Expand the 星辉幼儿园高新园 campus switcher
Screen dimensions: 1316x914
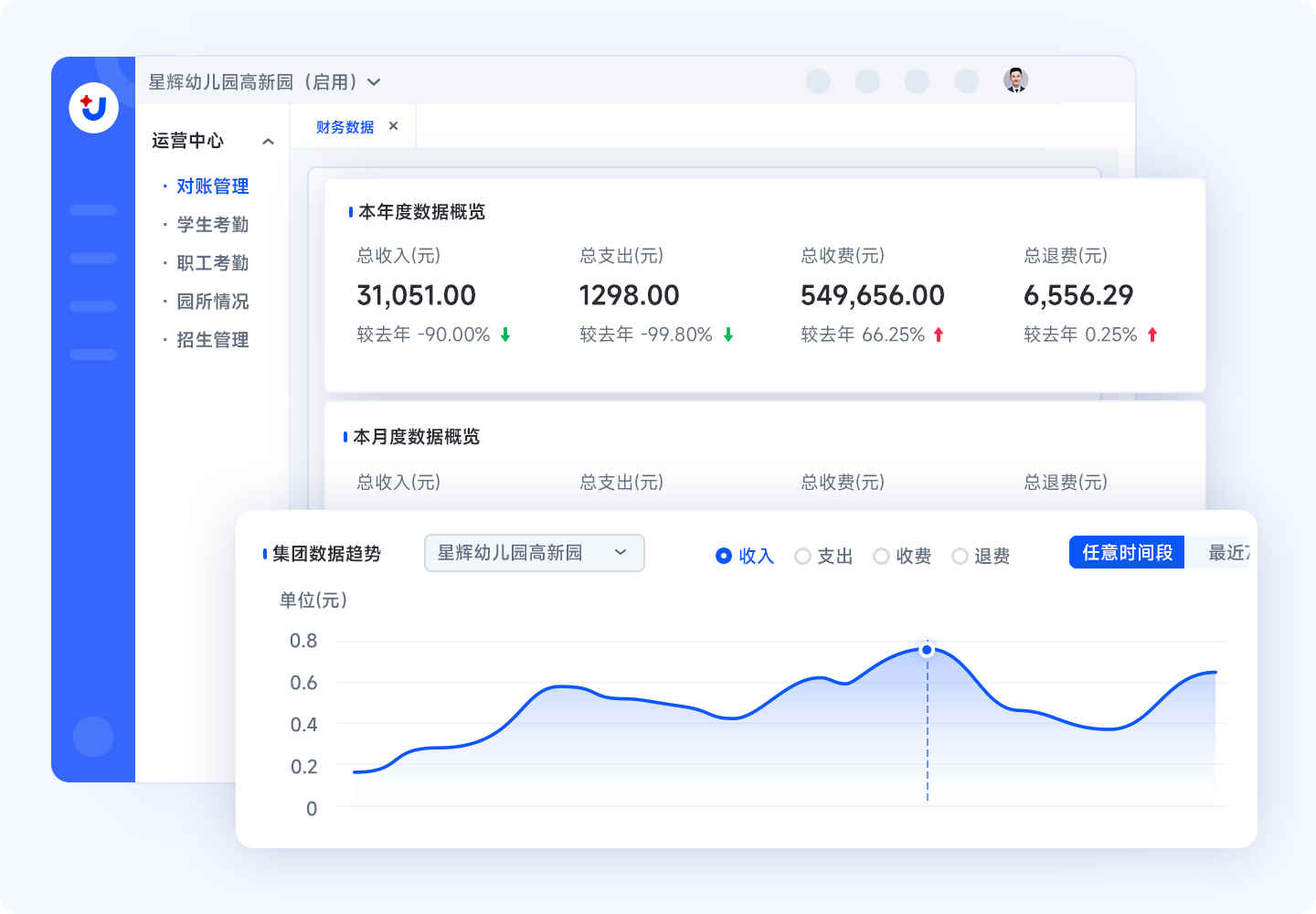pos(265,82)
